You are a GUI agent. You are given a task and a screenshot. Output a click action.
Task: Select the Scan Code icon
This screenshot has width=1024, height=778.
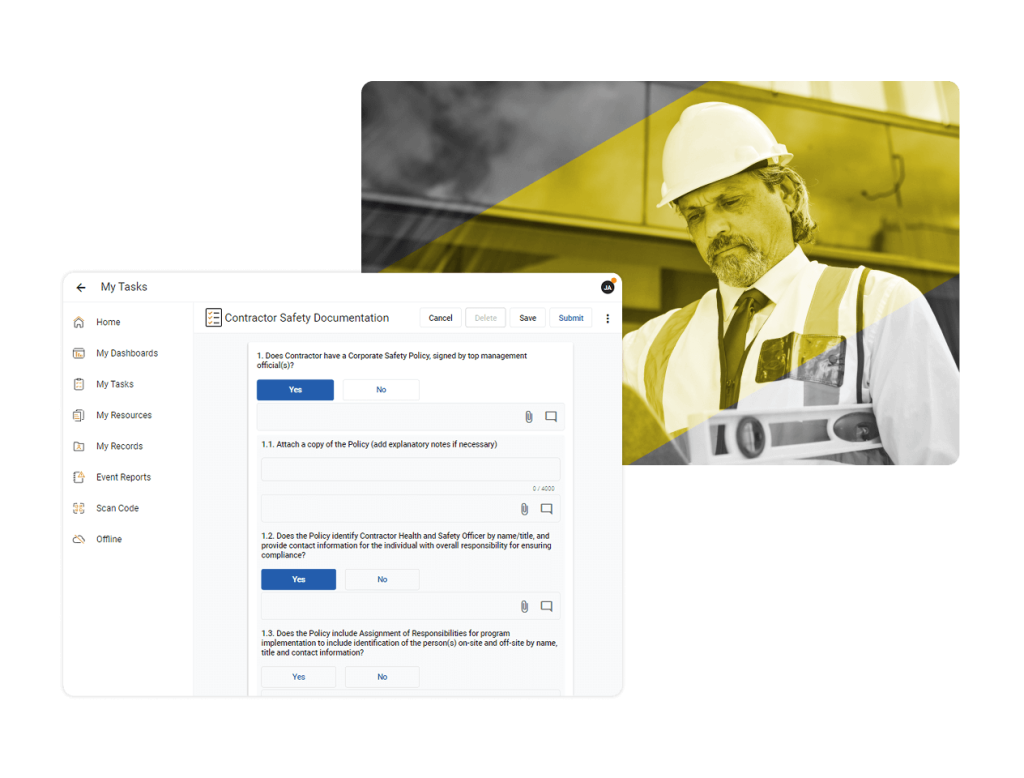tap(78, 508)
